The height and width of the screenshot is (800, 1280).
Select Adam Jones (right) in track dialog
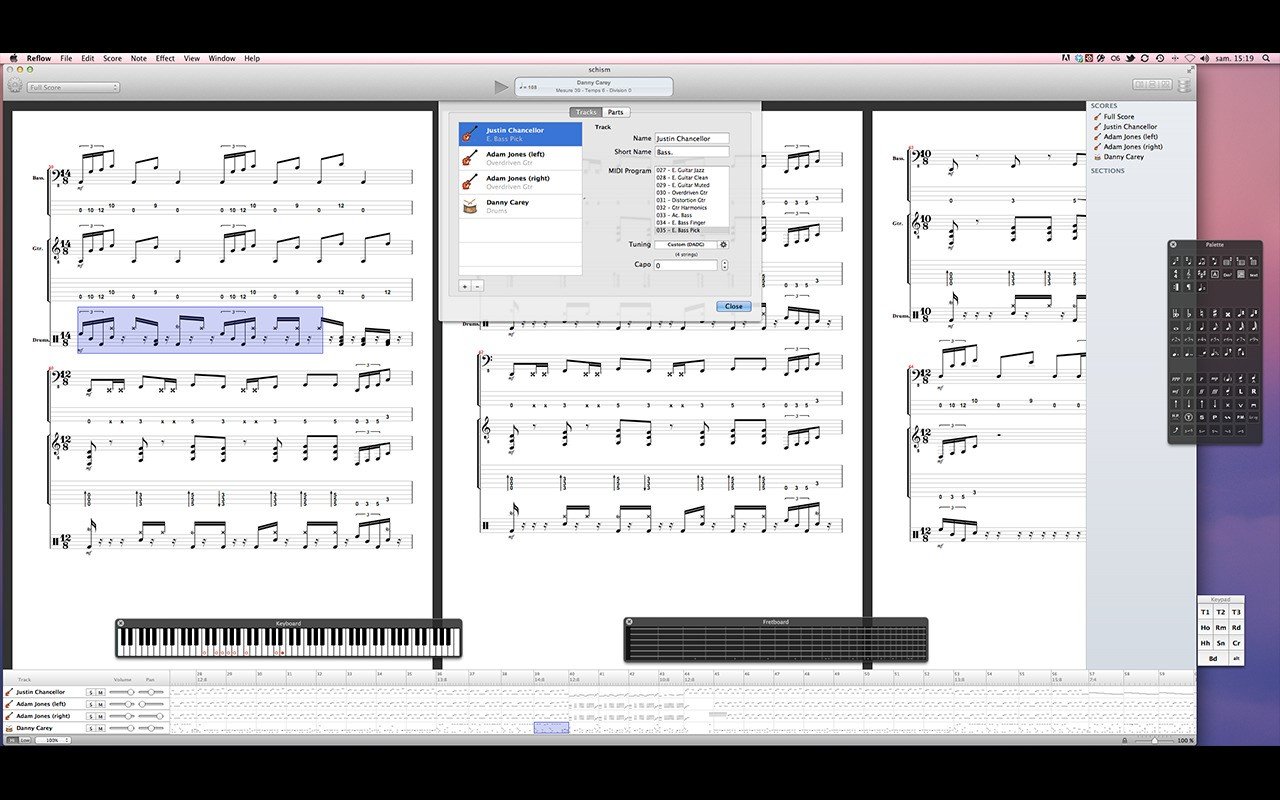(520, 182)
